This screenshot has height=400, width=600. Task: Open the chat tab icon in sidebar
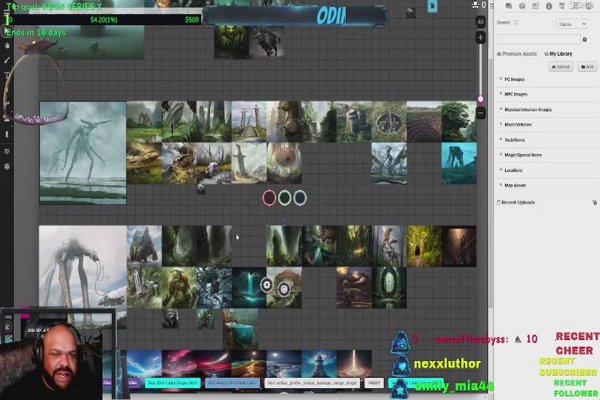(509, 6)
